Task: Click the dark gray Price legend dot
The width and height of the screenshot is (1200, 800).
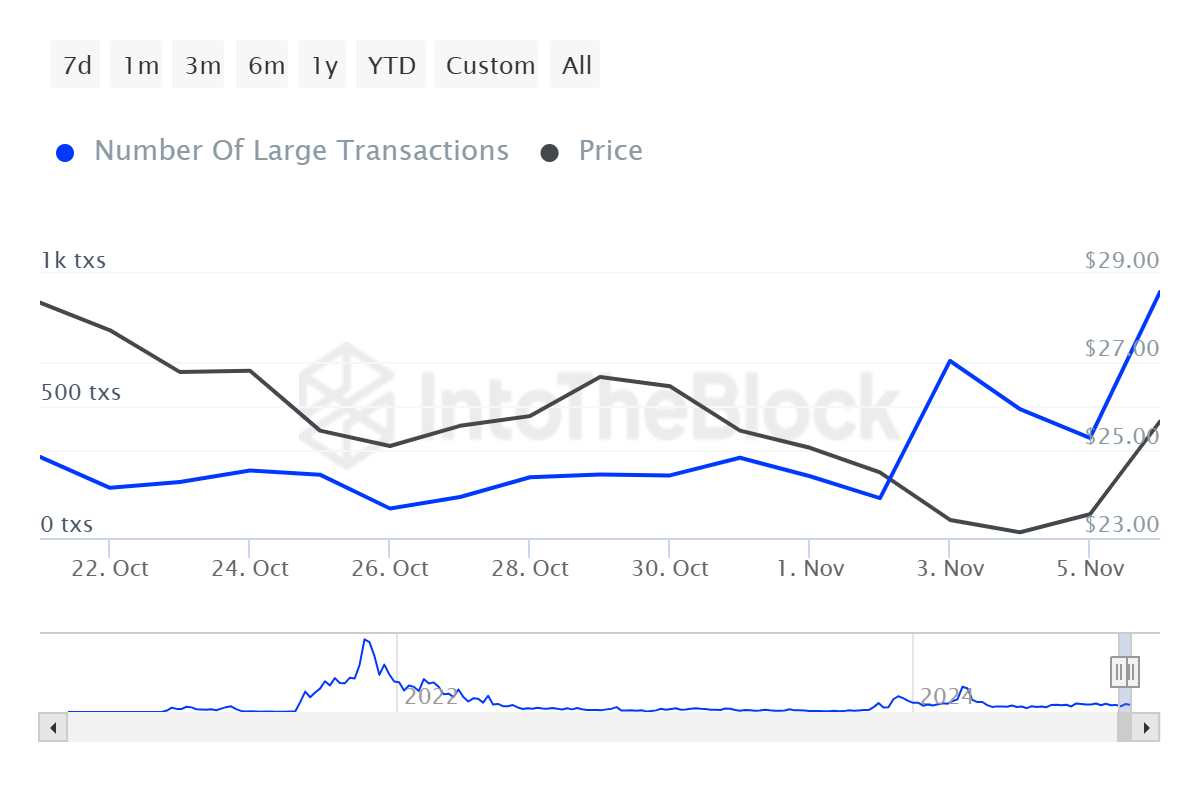Action: tap(549, 153)
